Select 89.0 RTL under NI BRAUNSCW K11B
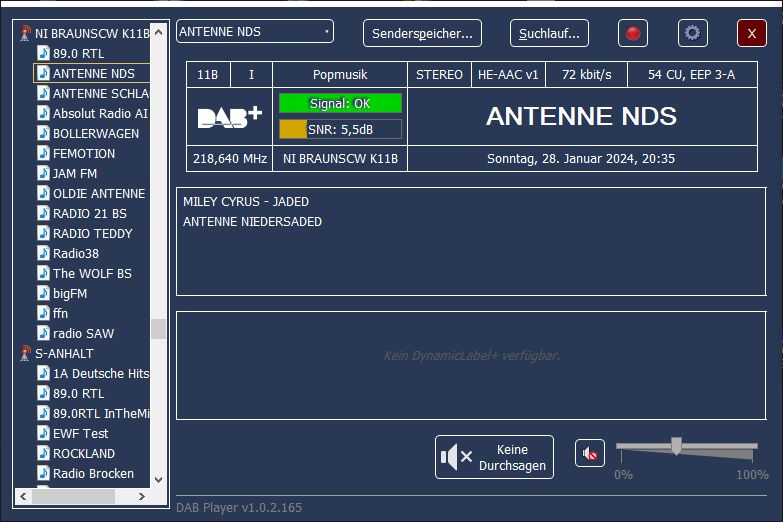 click(78, 53)
